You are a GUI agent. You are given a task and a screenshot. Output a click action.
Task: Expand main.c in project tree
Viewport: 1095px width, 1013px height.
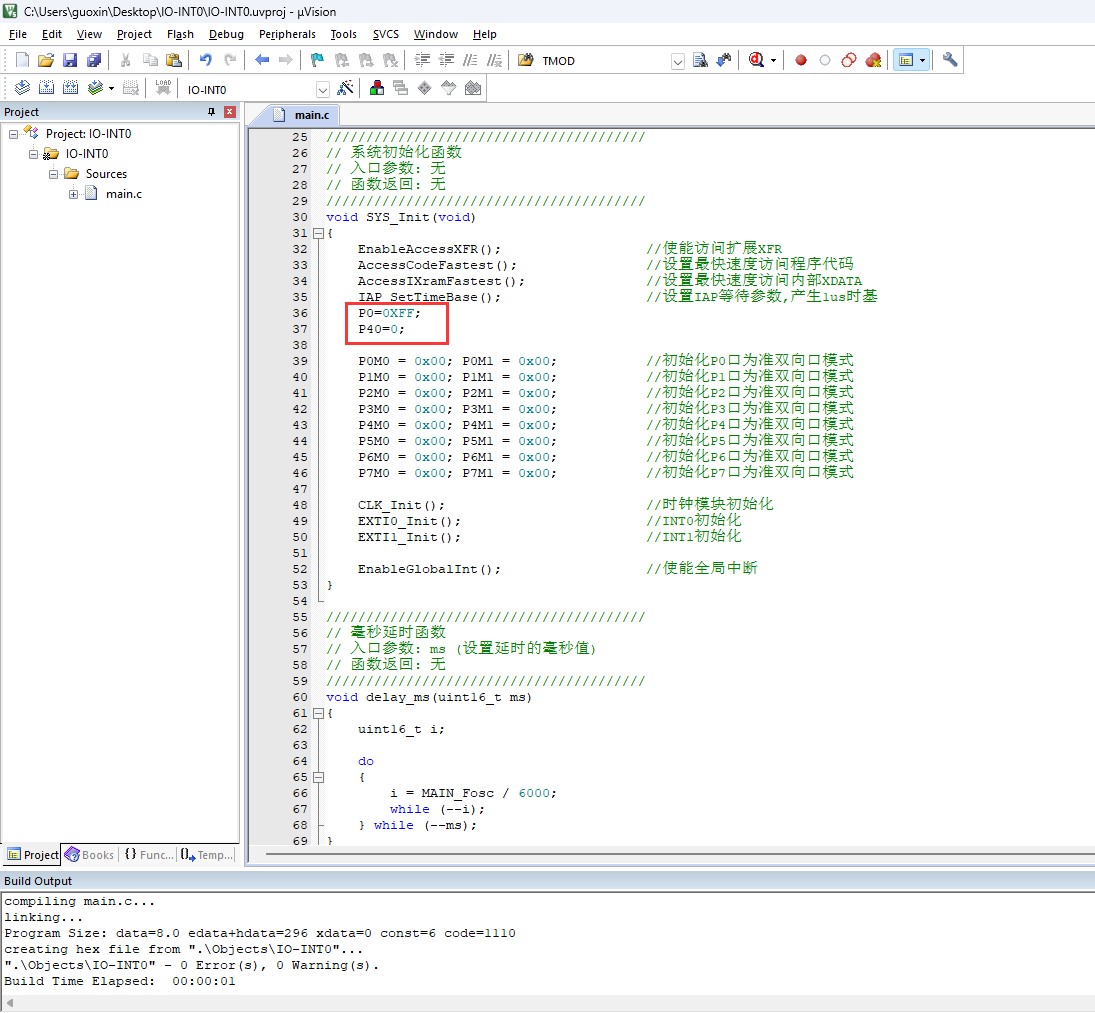pos(73,195)
